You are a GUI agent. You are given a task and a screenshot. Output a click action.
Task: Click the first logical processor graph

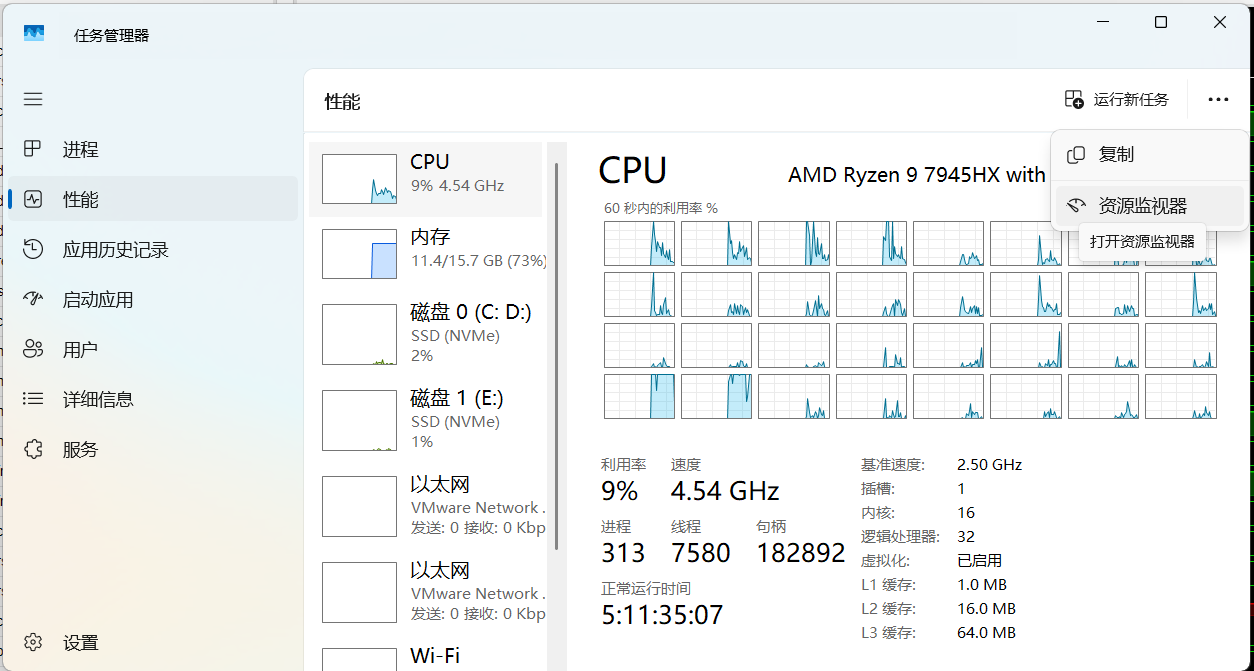click(639, 243)
